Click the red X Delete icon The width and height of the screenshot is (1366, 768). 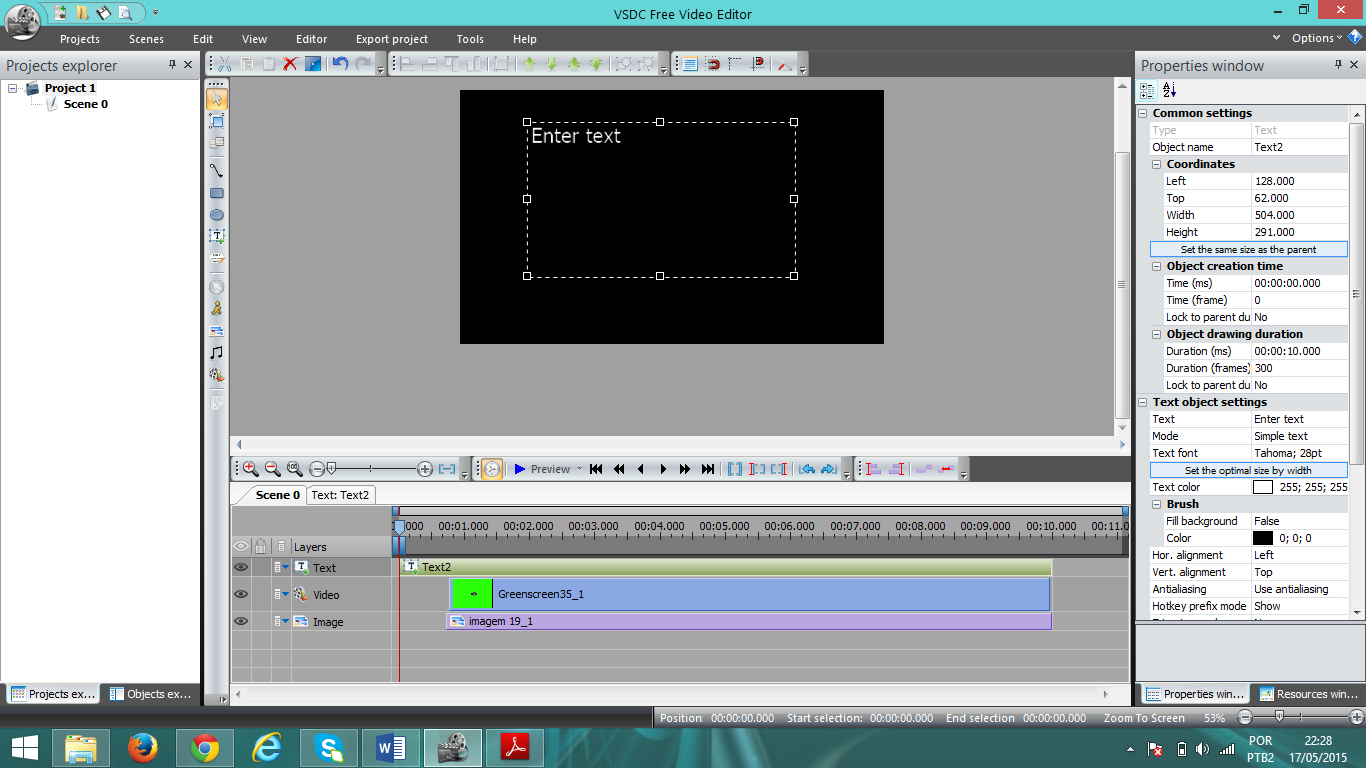pos(290,64)
